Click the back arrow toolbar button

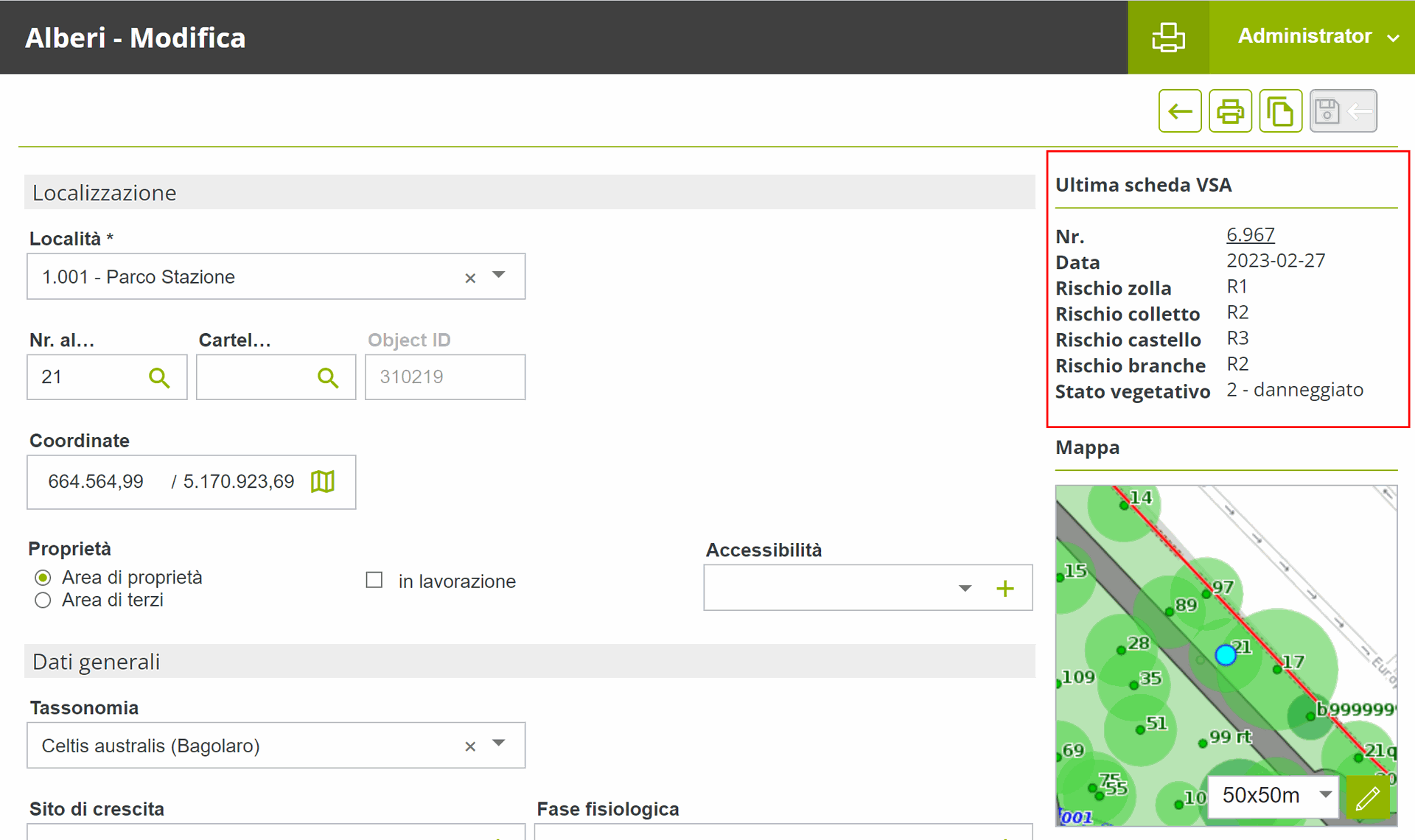click(1179, 111)
